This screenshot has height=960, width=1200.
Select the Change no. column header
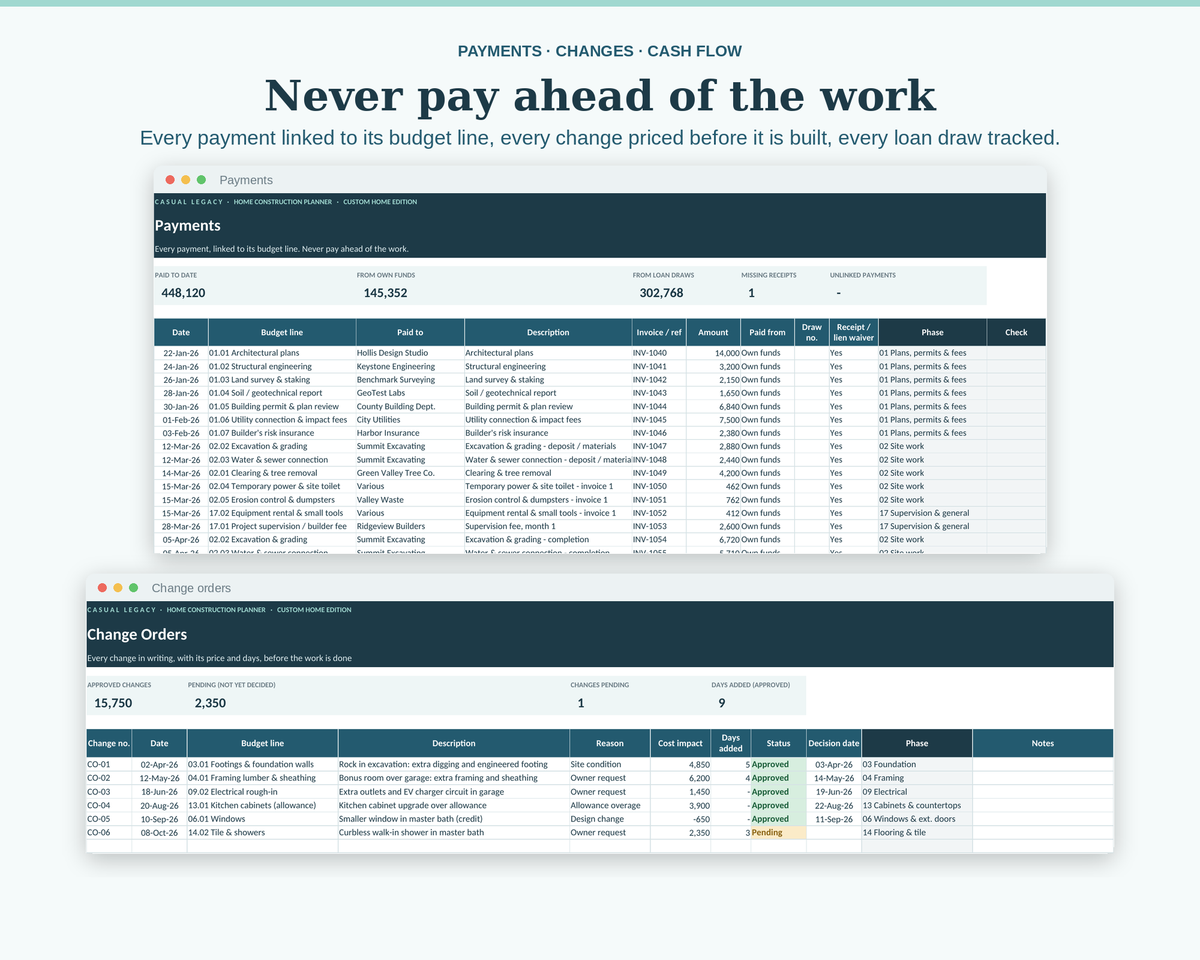point(109,743)
